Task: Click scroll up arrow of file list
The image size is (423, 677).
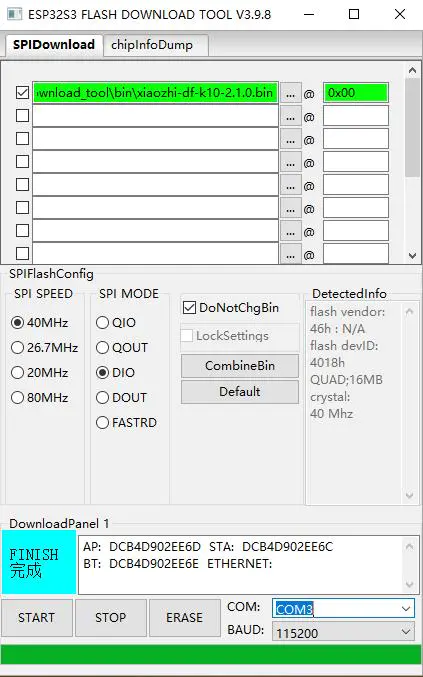Action: tap(412, 70)
